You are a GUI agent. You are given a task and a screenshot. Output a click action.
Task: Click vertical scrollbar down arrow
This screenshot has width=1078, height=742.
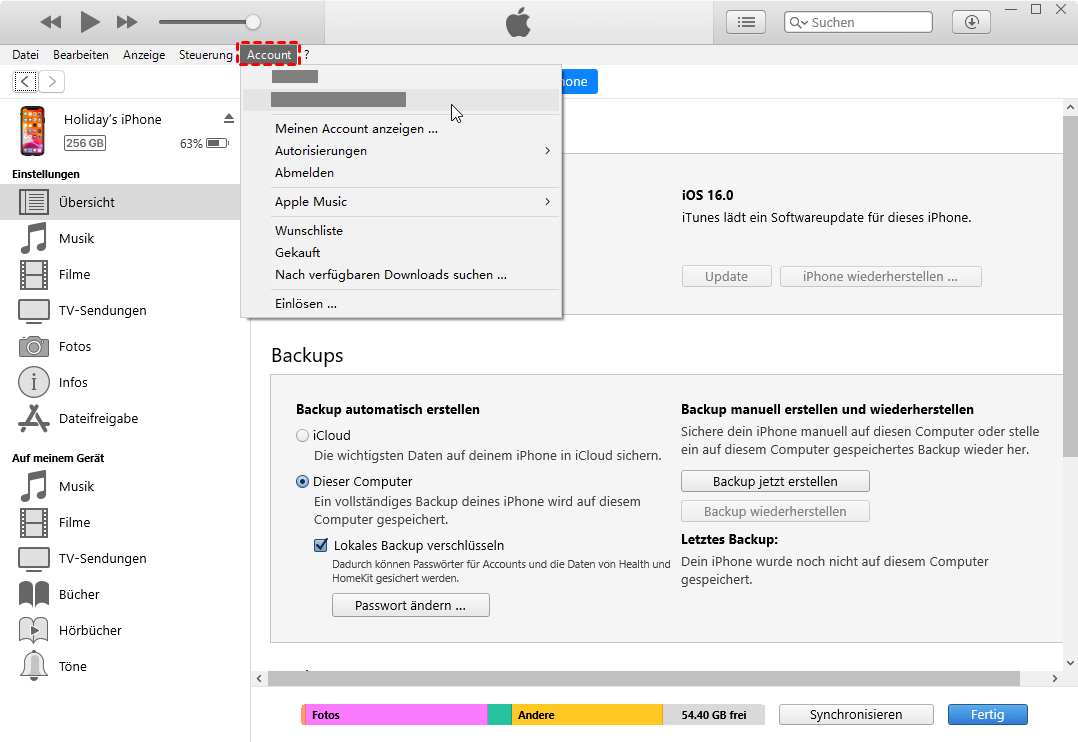1070,663
